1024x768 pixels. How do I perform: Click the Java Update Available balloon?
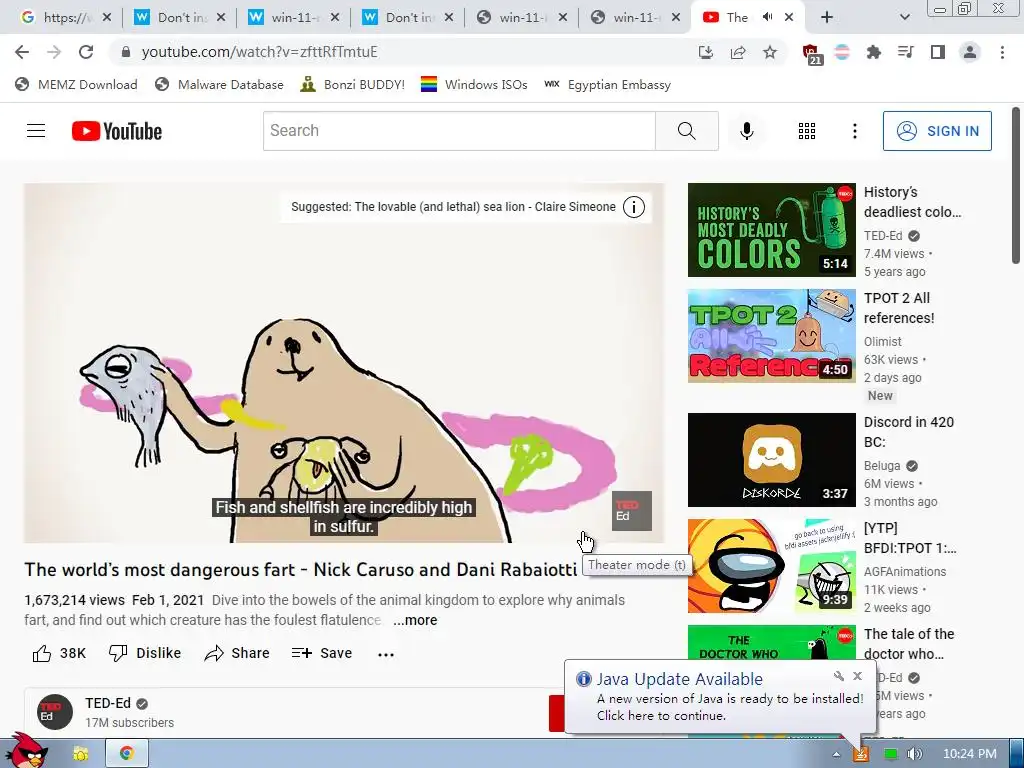[x=720, y=697]
